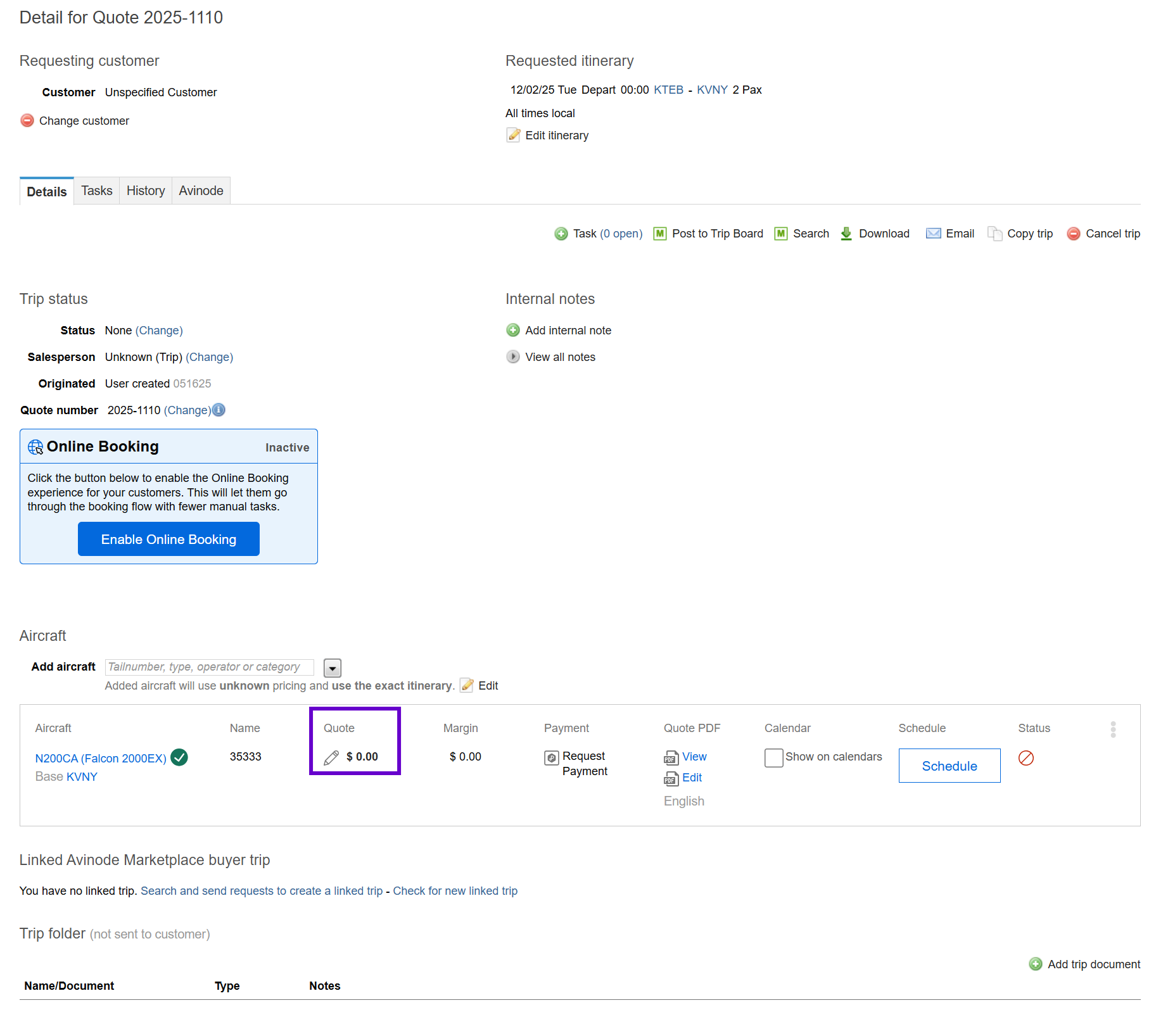Click the Add internal note plus icon
Screen dimensions: 1175x1036
coord(513,330)
